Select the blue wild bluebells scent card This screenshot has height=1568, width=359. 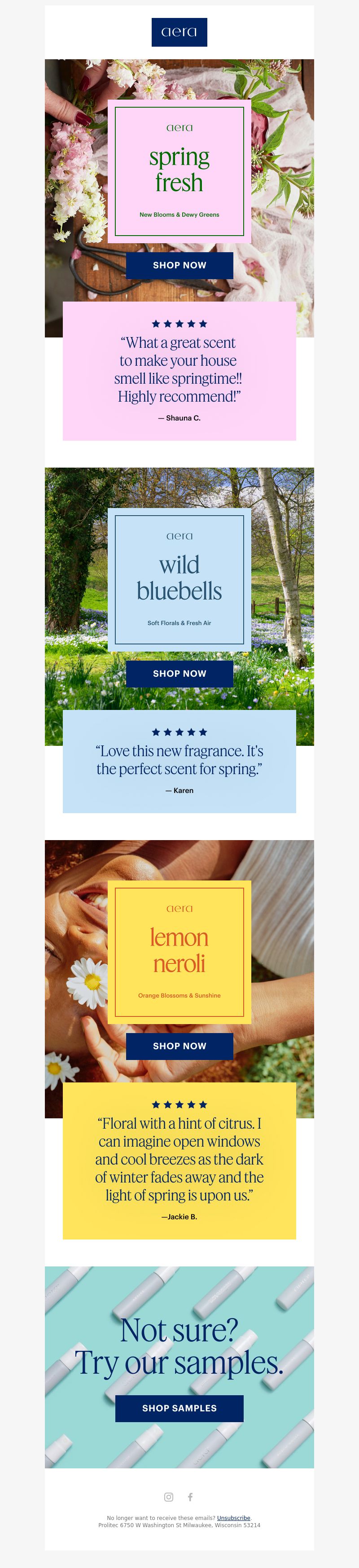(179, 580)
